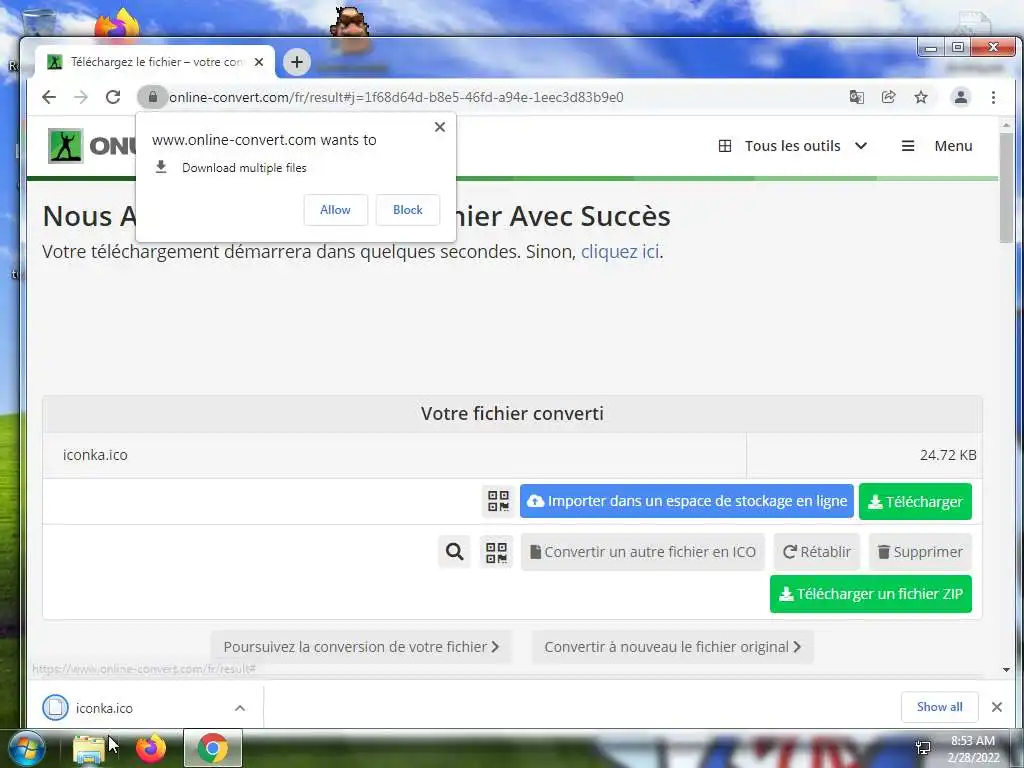
Task: Go back using the browser back arrow
Action: tap(49, 97)
